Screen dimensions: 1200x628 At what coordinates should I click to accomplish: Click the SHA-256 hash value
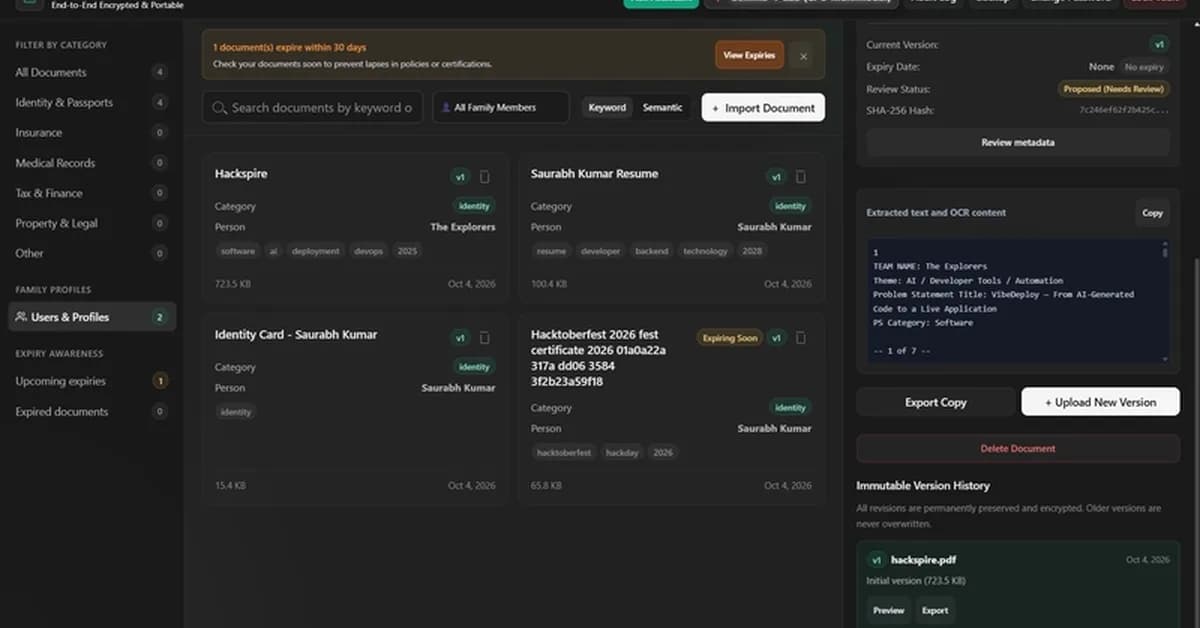[x=1124, y=111]
